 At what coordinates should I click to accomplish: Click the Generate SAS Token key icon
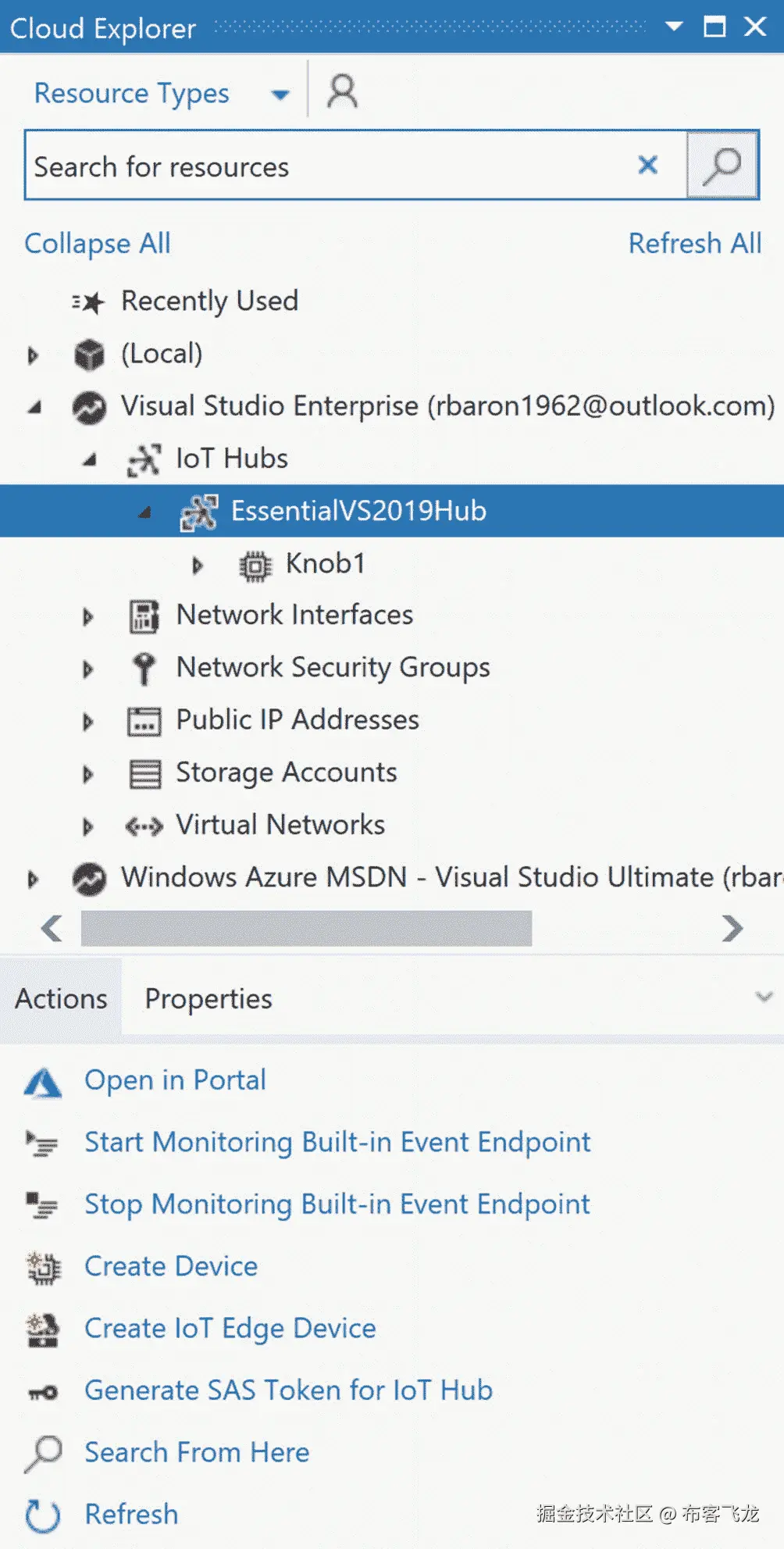(x=43, y=1392)
